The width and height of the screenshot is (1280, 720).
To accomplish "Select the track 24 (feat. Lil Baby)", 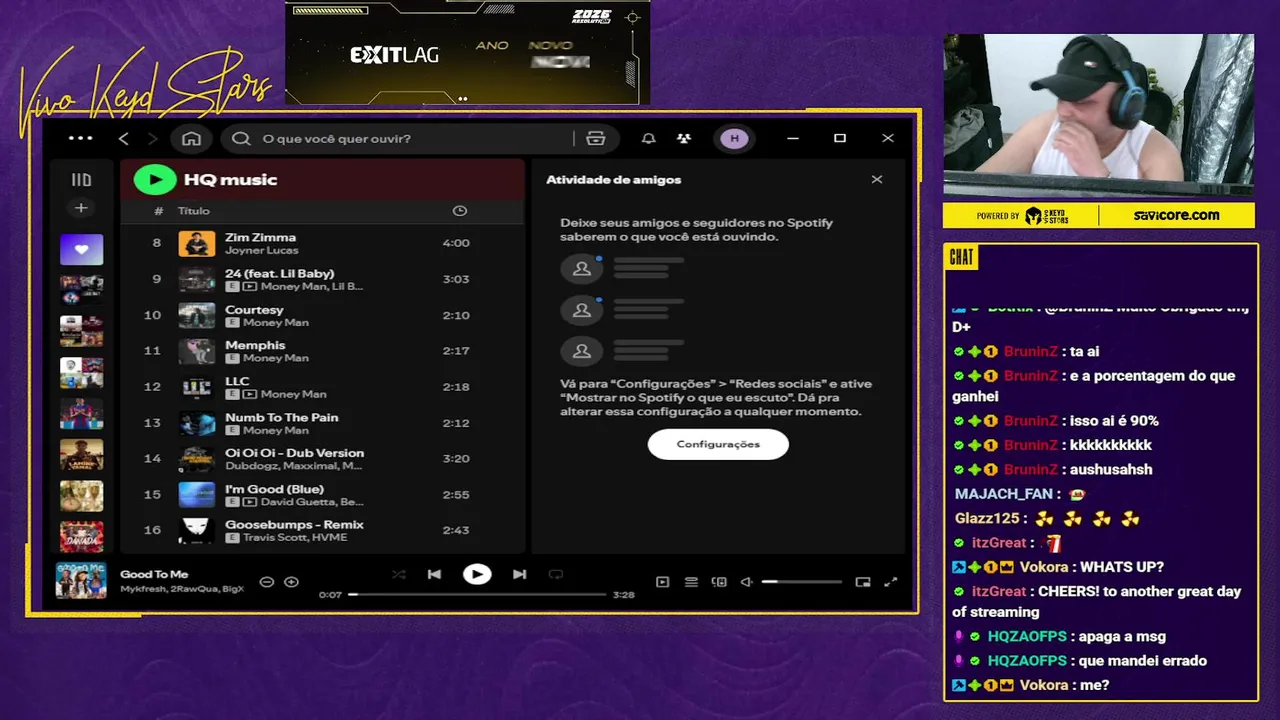I will pyautogui.click(x=322, y=279).
